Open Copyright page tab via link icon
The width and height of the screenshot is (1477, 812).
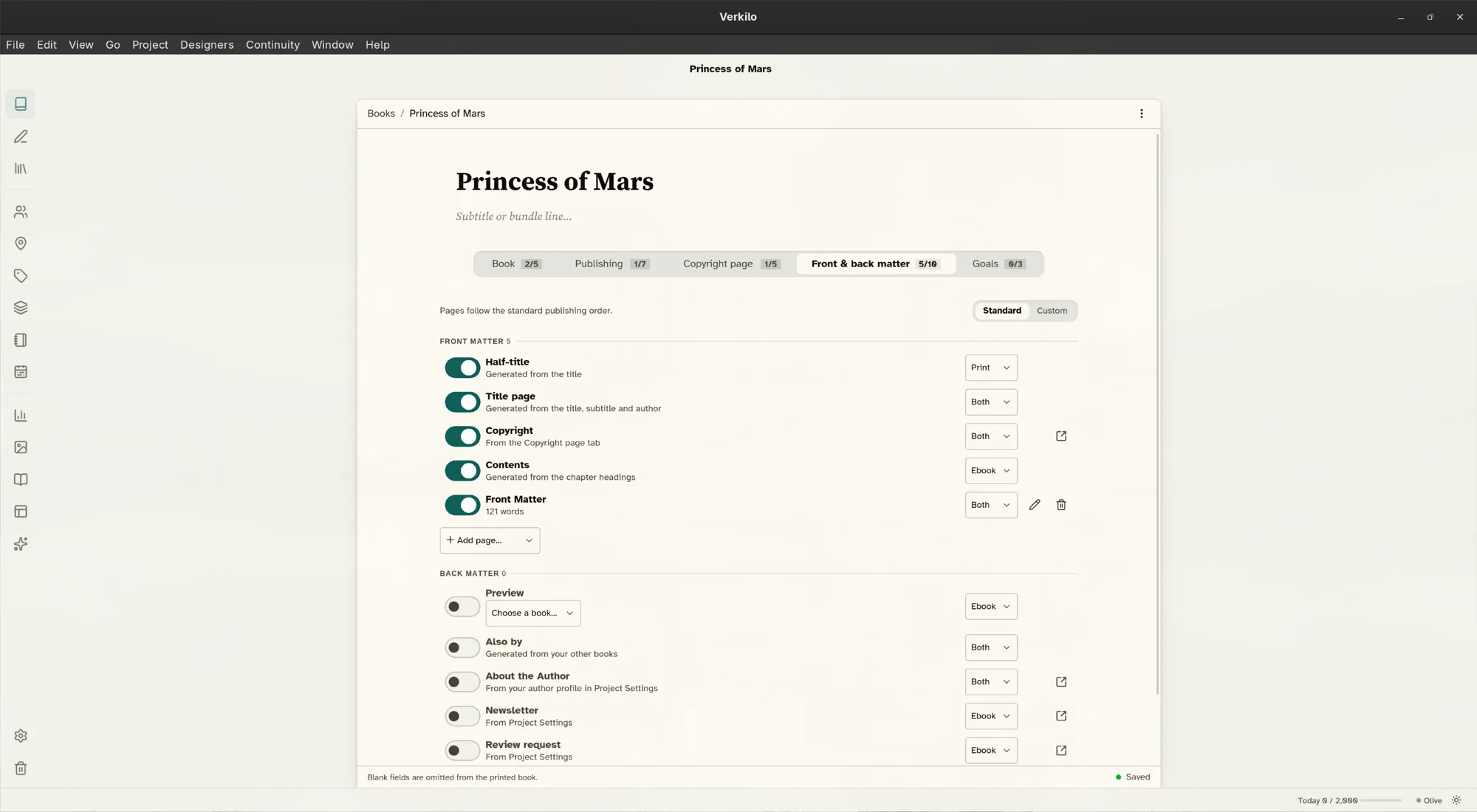1061,436
